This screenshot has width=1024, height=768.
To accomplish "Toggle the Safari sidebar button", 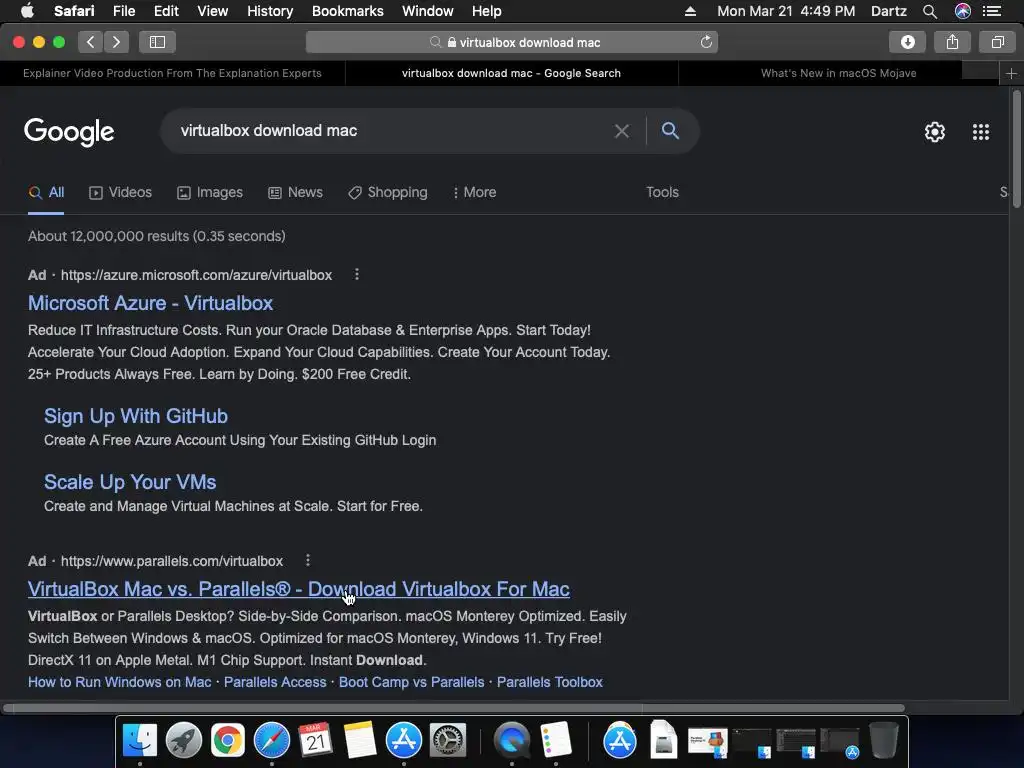I will coord(157,42).
